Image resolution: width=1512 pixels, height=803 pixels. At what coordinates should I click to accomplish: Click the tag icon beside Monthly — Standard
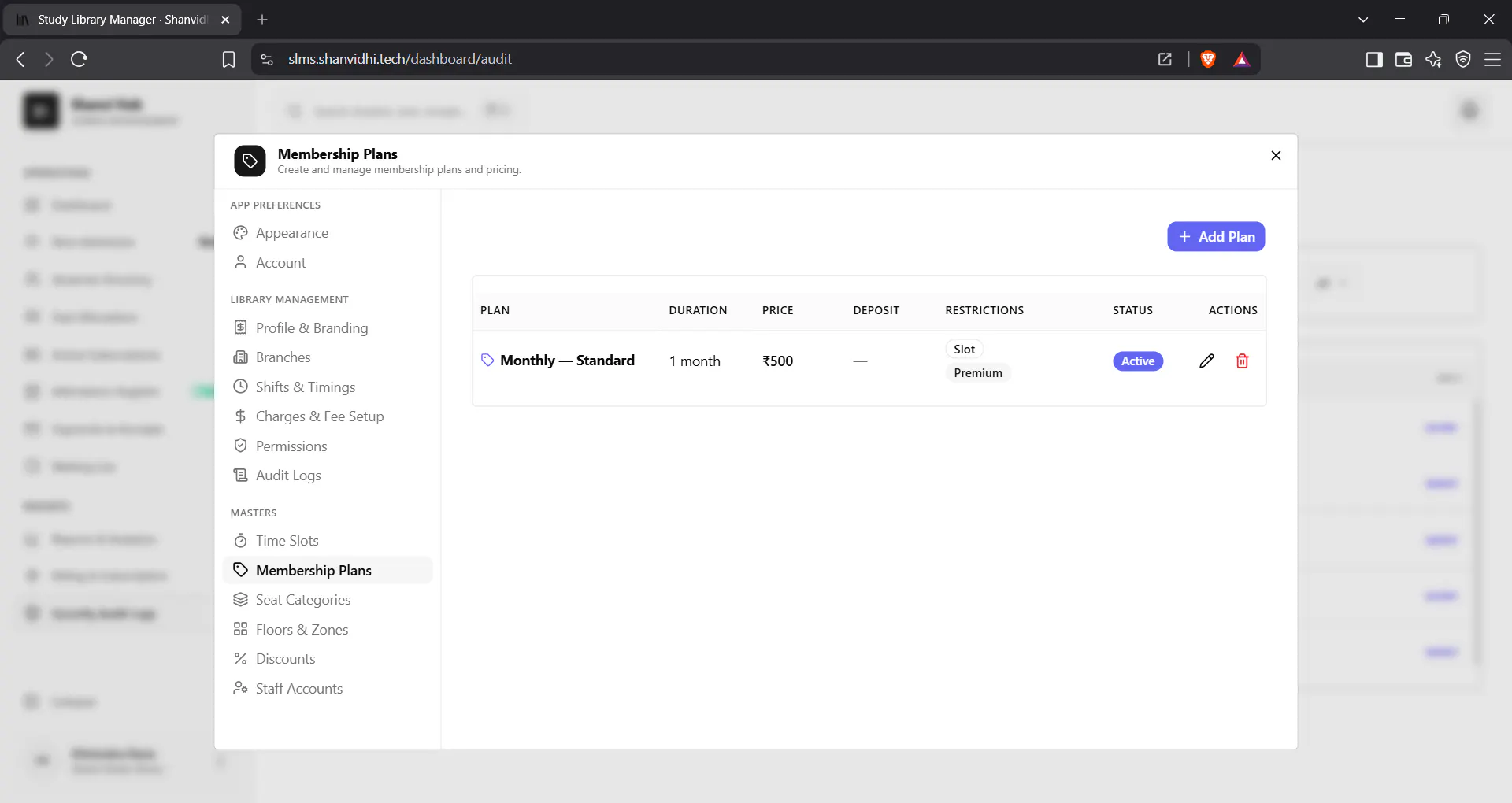pyautogui.click(x=487, y=361)
